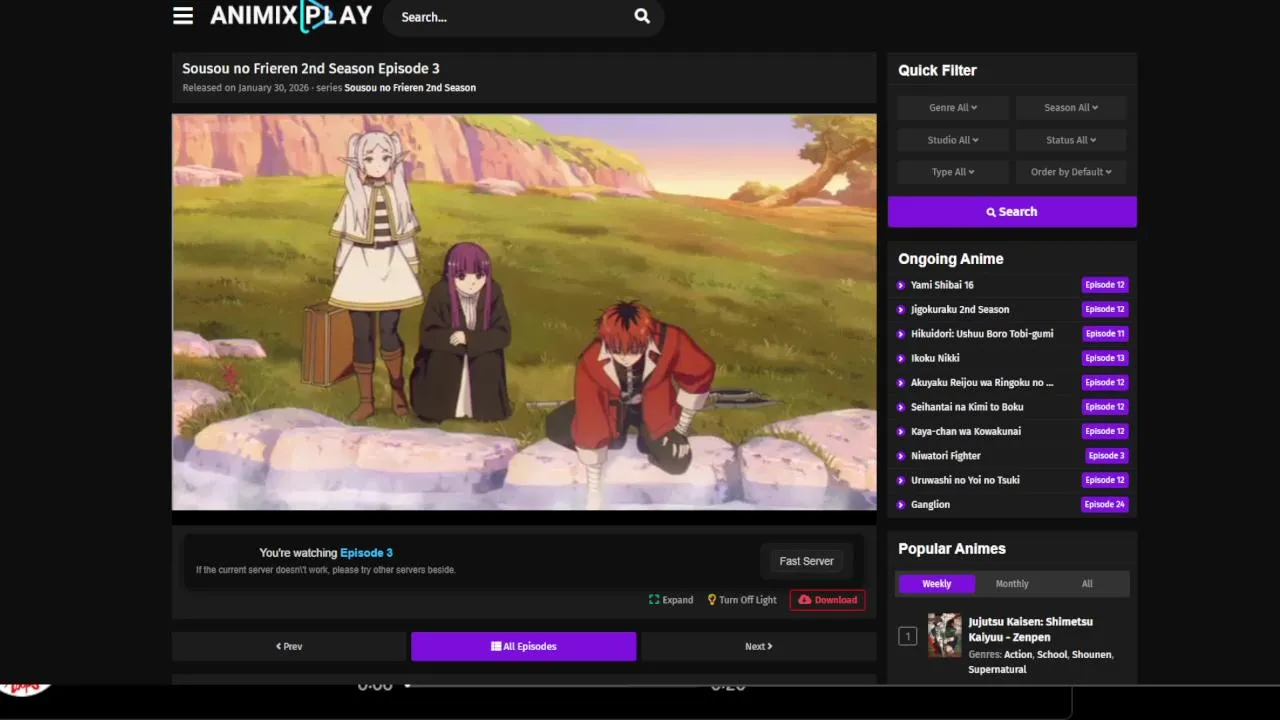Screen dimensions: 1280x720
Task: Click the Action genre link
Action: point(1018,655)
